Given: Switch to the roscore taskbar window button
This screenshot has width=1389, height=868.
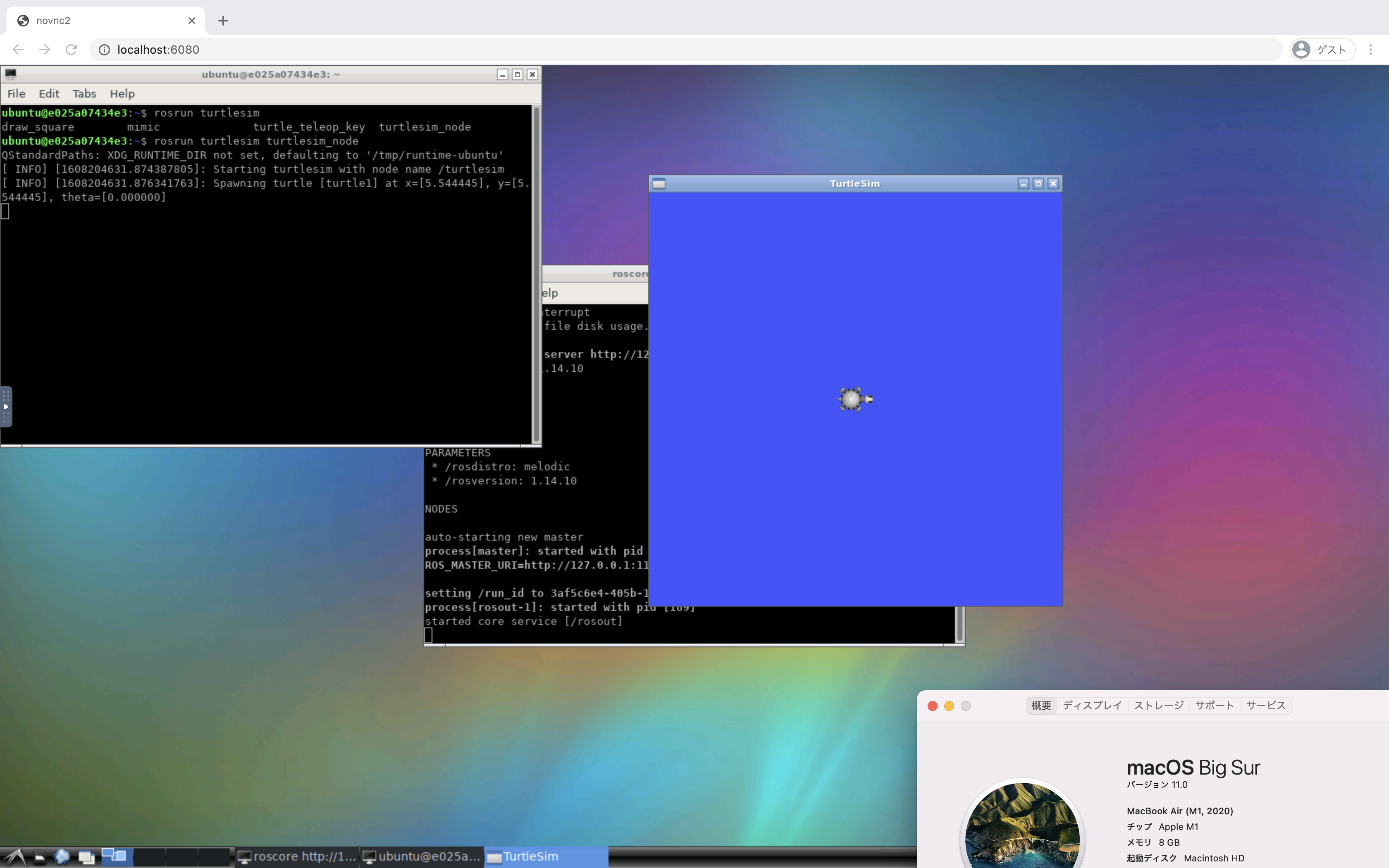Looking at the screenshot, I should (297, 857).
